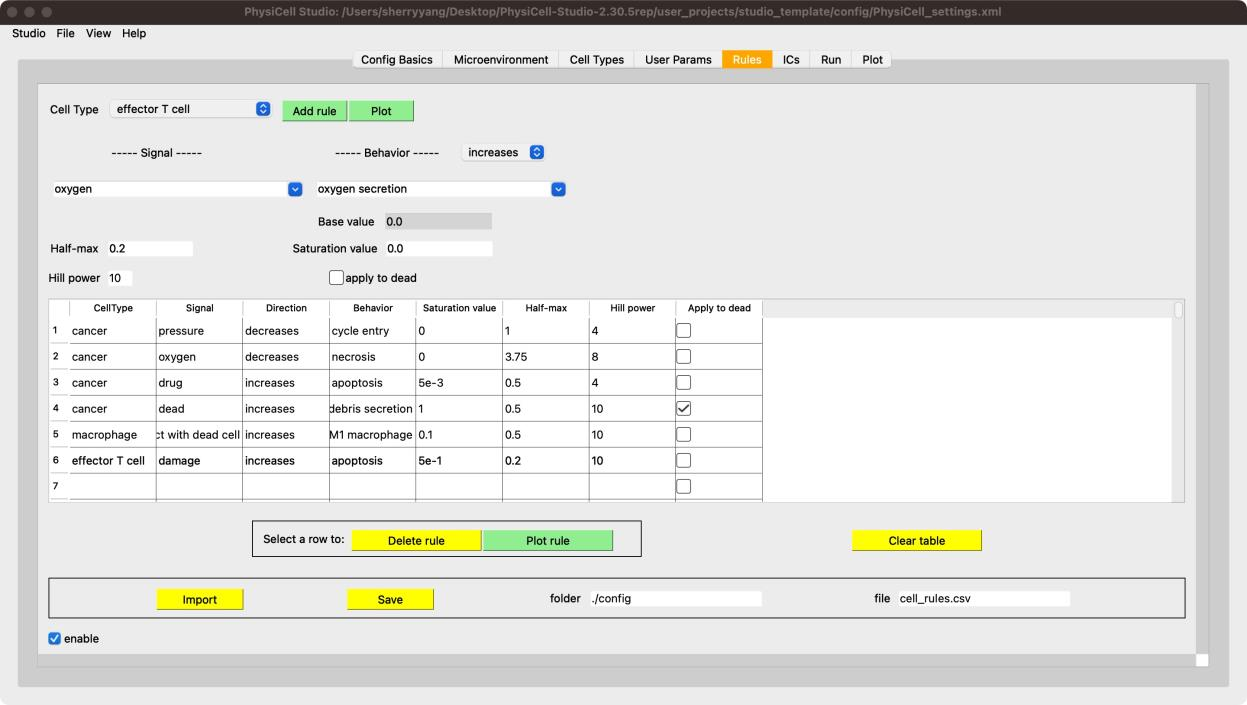The image size is (1247, 705).
Task: Open the View menu
Action: pyautogui.click(x=98, y=33)
